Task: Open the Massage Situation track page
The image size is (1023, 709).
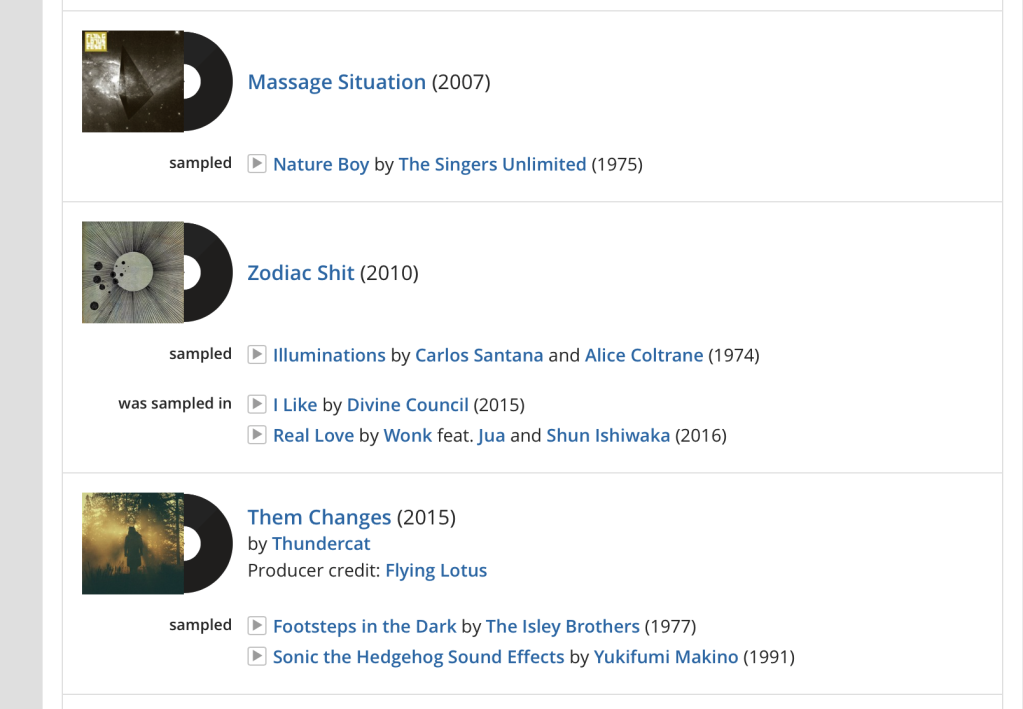Action: pos(336,82)
